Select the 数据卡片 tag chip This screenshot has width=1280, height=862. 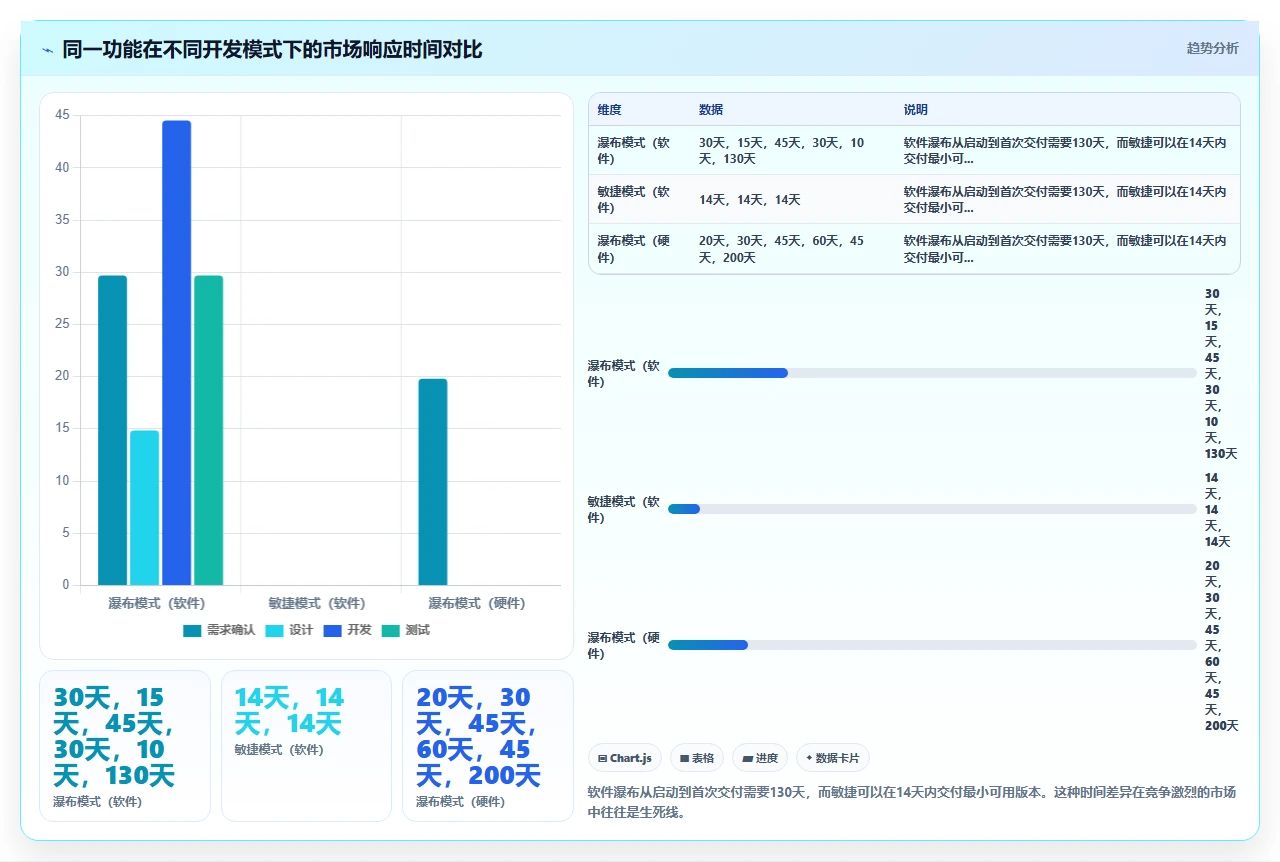click(x=833, y=758)
